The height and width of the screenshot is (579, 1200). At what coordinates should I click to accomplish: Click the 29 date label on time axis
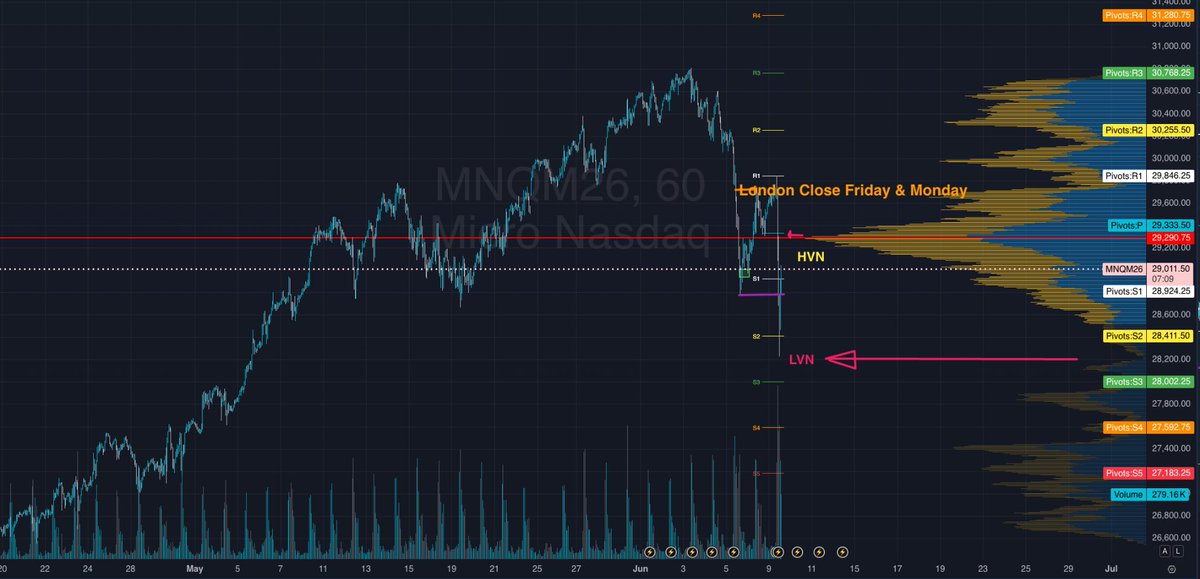pos(1068,567)
